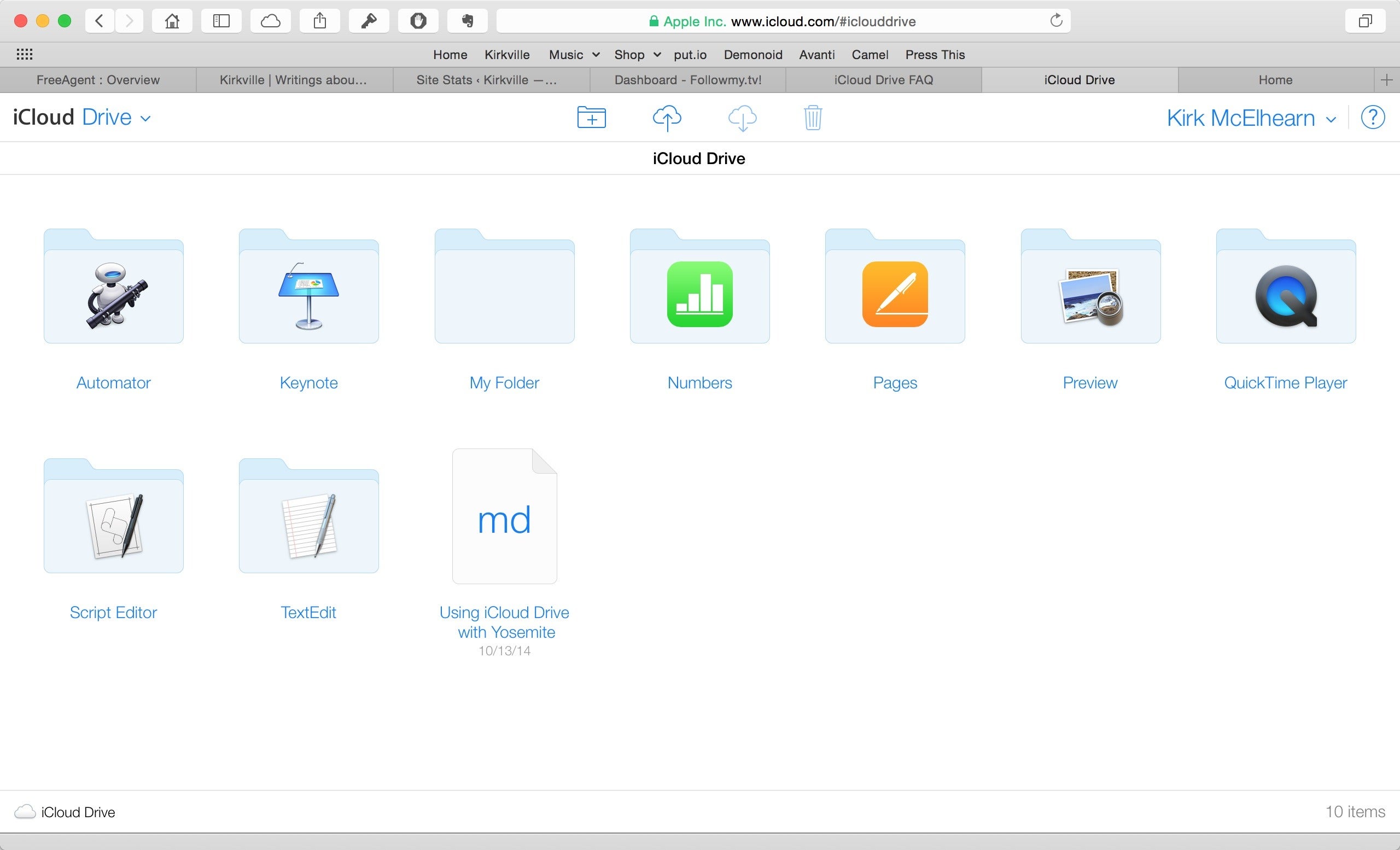This screenshot has height=850, width=1400.
Task: Switch to Site Stats Kirkville tab
Action: 491,80
